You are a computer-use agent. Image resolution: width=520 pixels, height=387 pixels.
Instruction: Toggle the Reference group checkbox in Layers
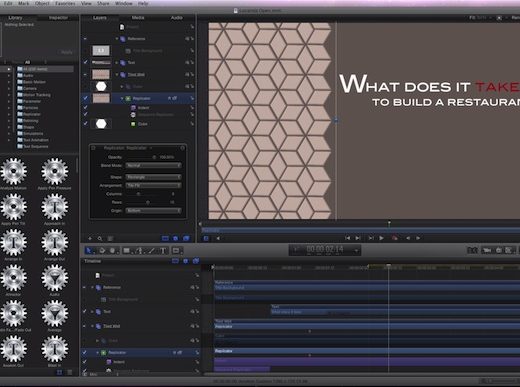click(85, 39)
